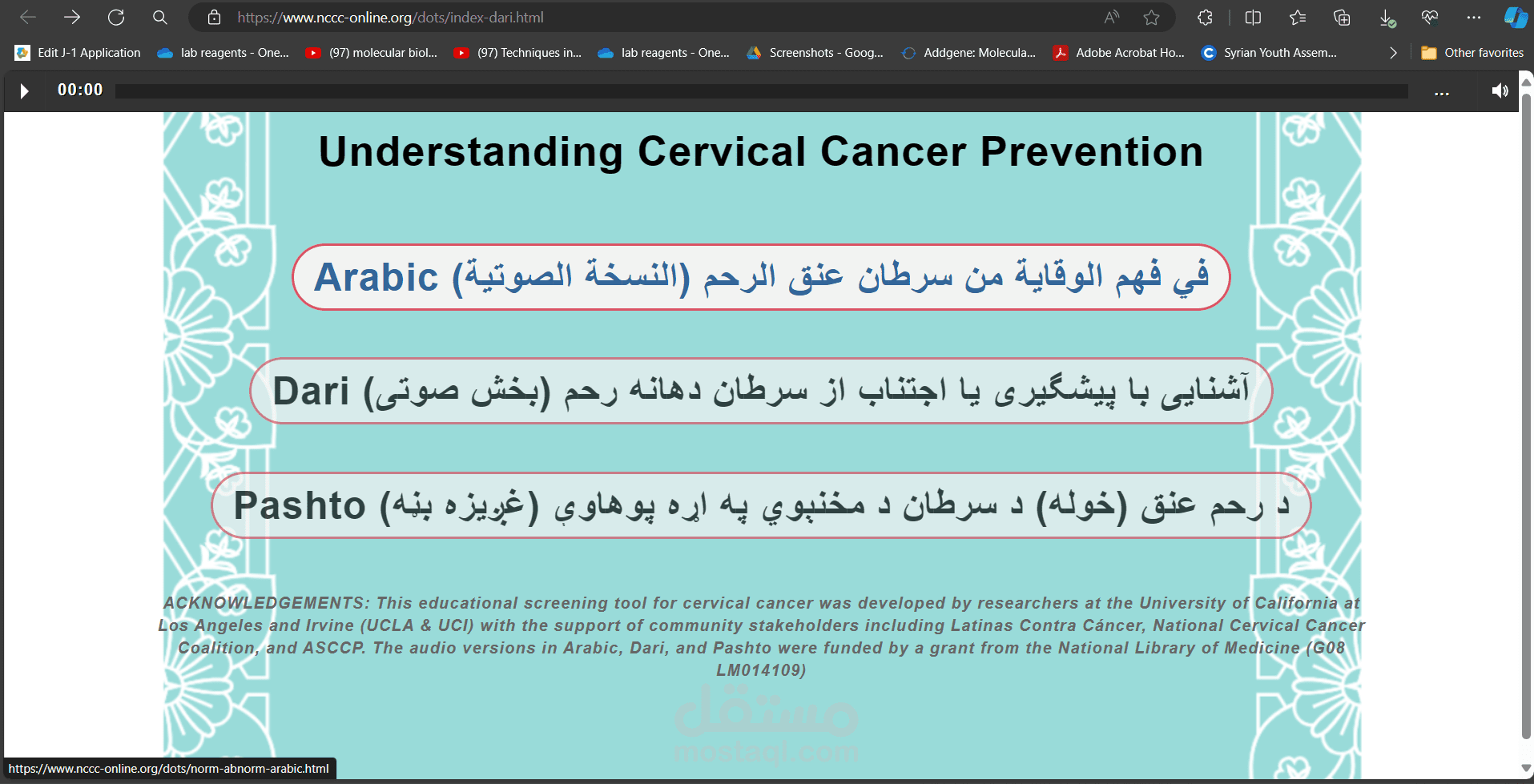The image size is (1534, 784).
Task: Click Understanding Cervical Cancer Prevention heading
Action: (x=761, y=151)
